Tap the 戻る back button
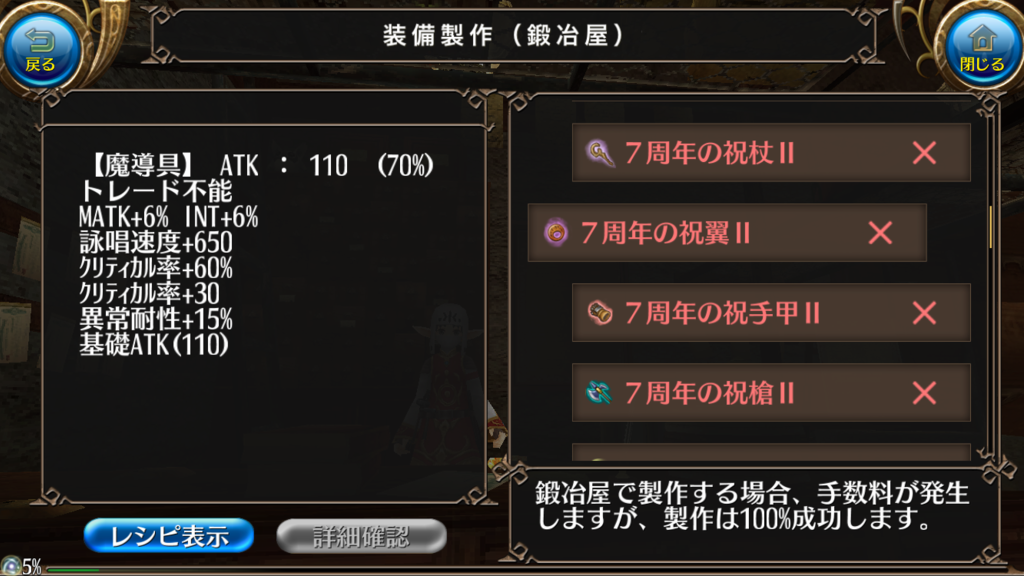Viewport: 1024px width, 576px height. (41, 51)
